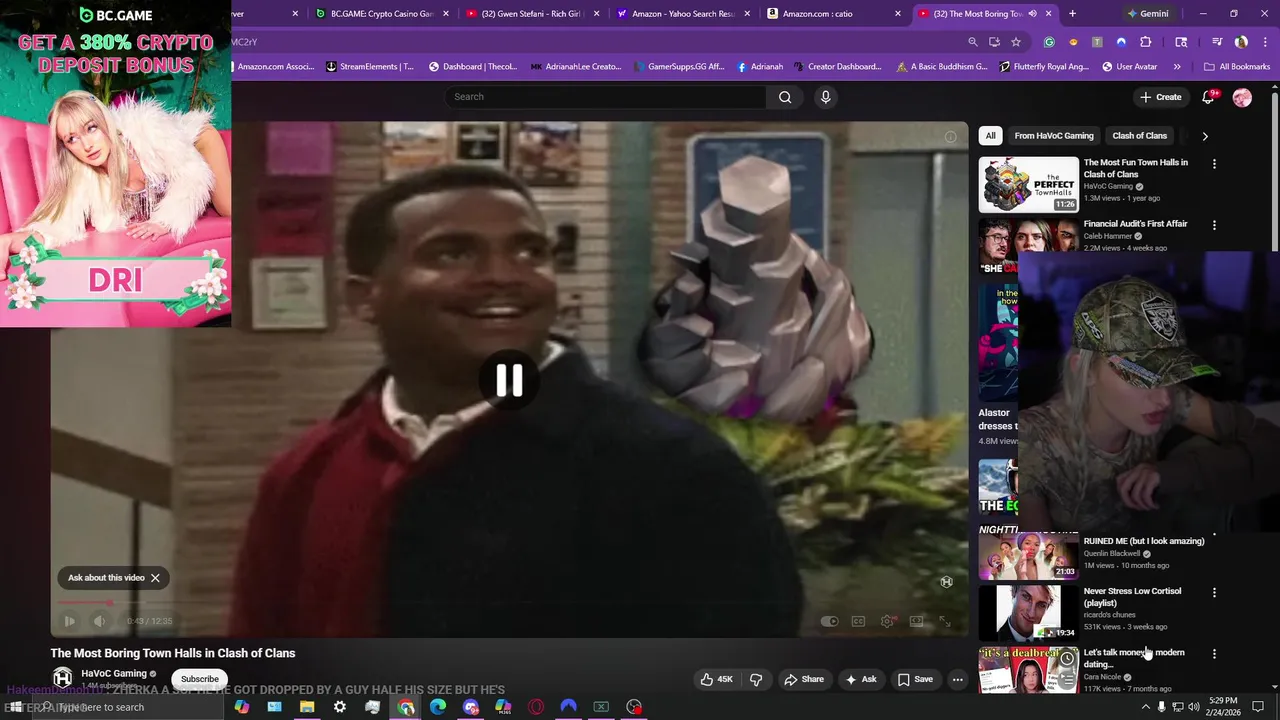Open the 'StreamElements' bookmark
The image size is (1280, 720).
click(370, 67)
